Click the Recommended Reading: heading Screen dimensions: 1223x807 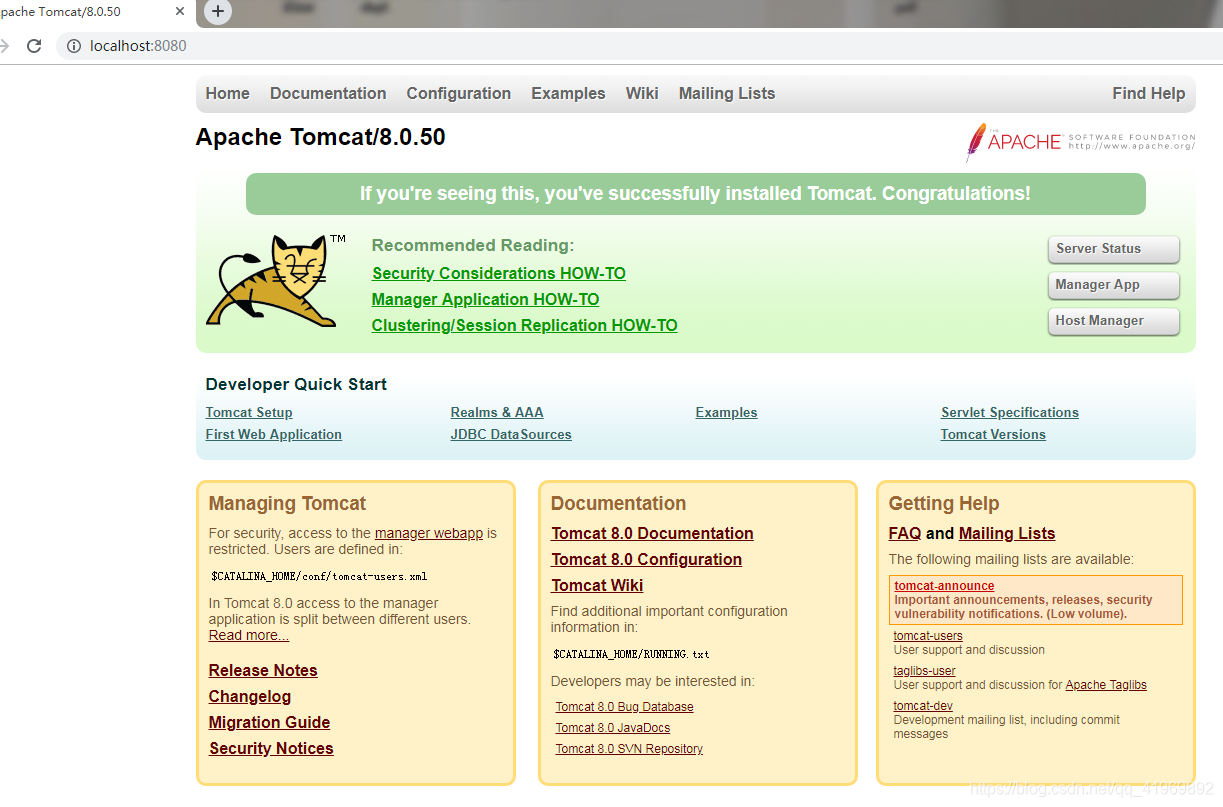coord(473,245)
